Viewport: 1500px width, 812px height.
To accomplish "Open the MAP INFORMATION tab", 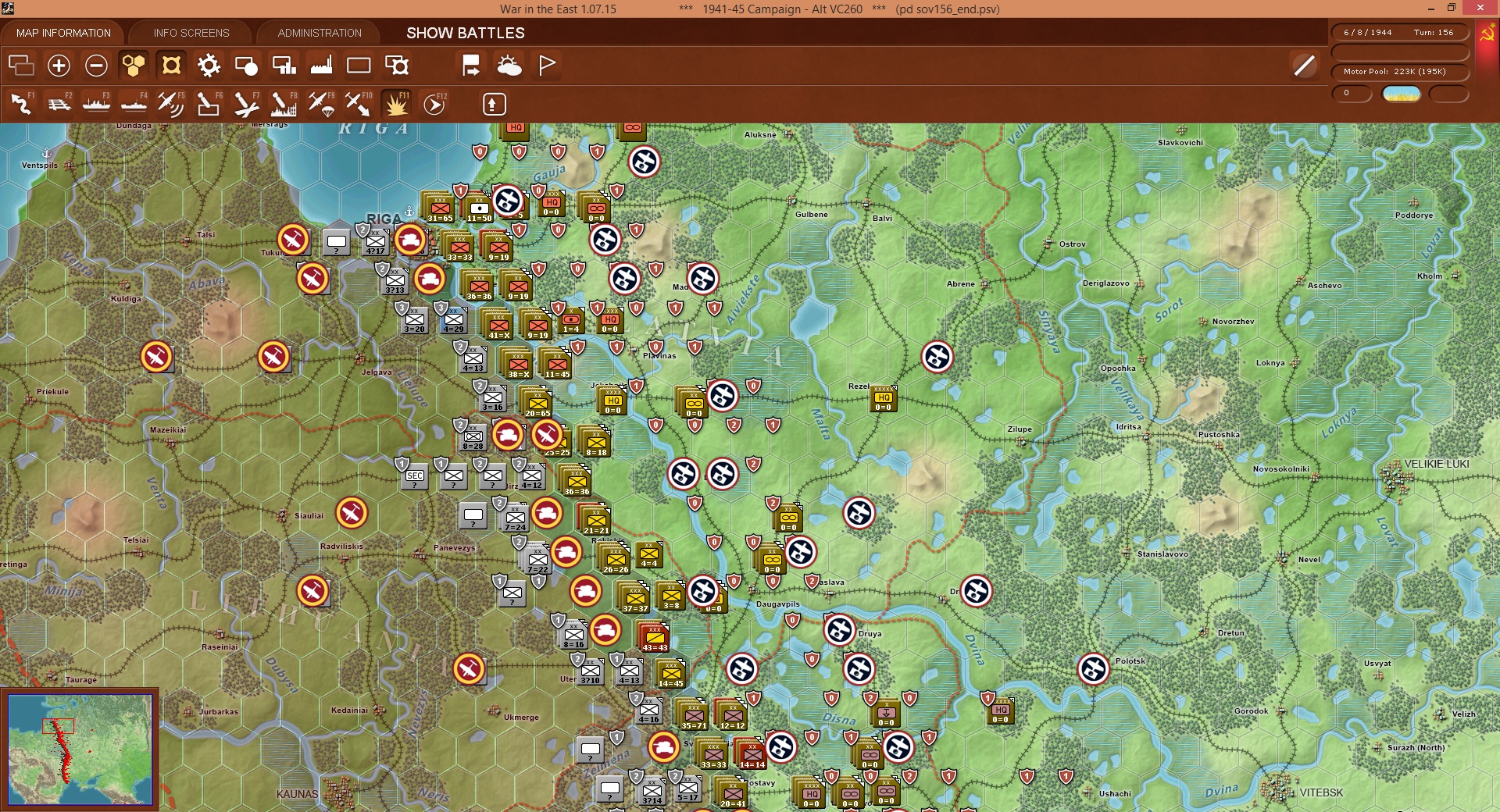I will (63, 33).
